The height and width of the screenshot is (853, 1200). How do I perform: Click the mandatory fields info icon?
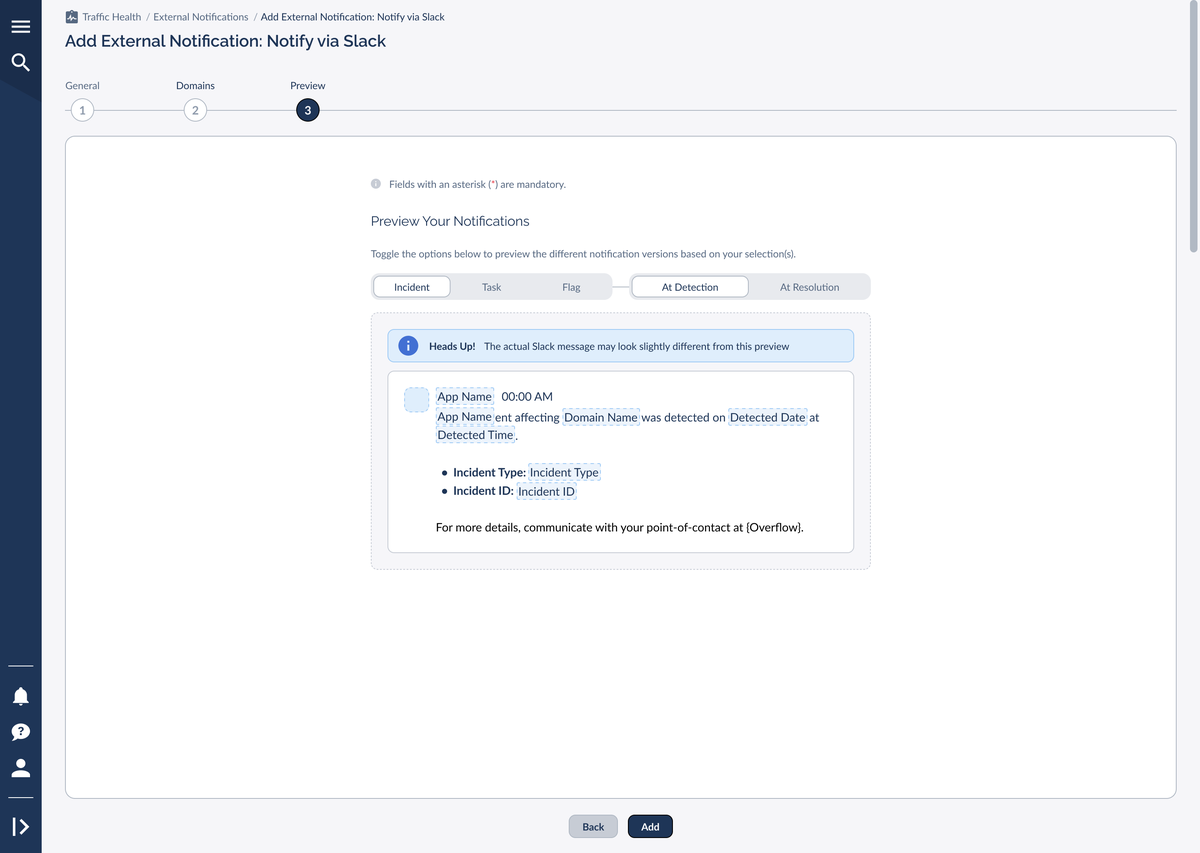tap(376, 184)
